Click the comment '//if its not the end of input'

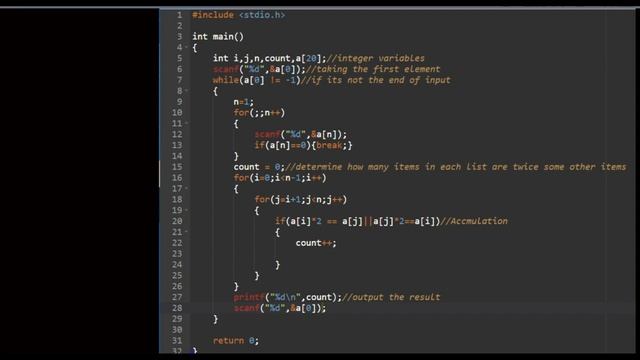click(376, 80)
